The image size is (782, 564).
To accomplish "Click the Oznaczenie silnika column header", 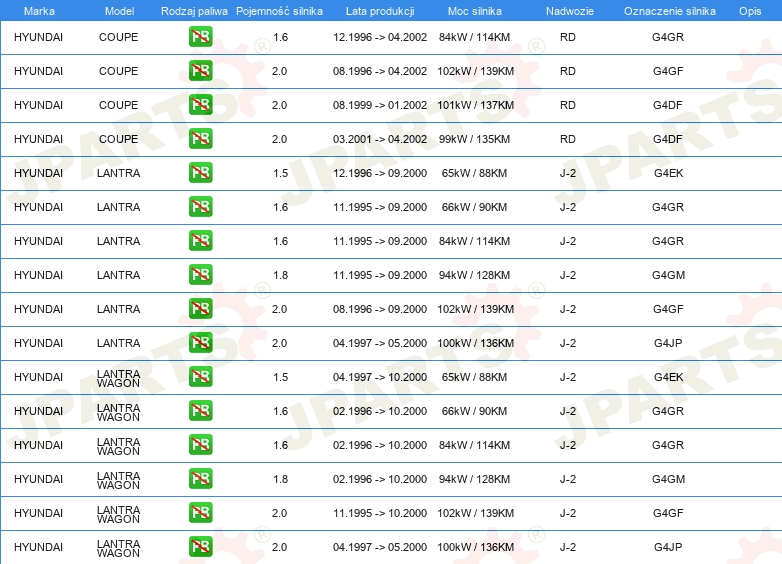I will coord(669,11).
